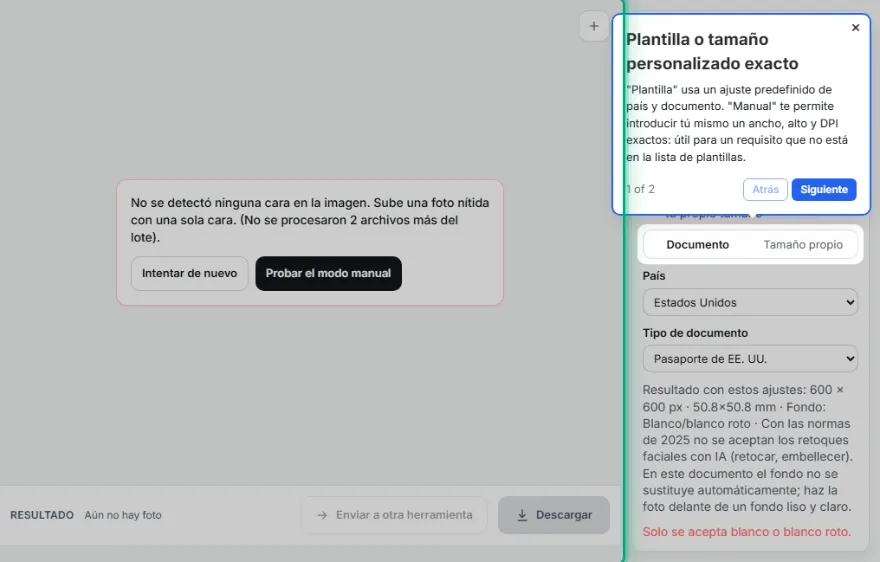Open the Tipo de documento dropdown
The image size is (880, 562).
750,359
